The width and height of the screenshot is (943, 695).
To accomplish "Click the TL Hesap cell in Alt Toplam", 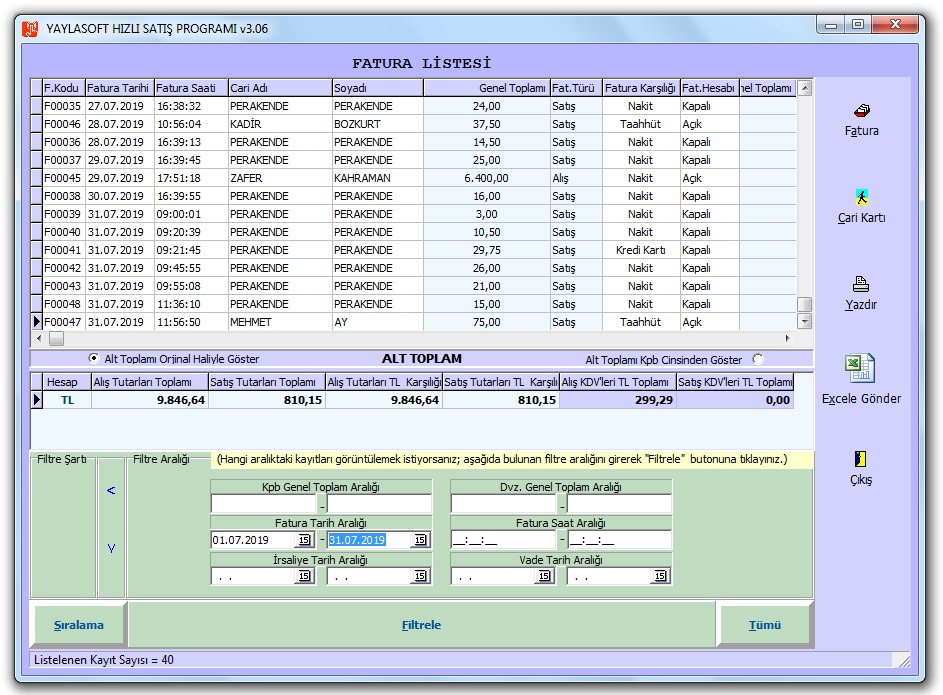I will [67, 400].
